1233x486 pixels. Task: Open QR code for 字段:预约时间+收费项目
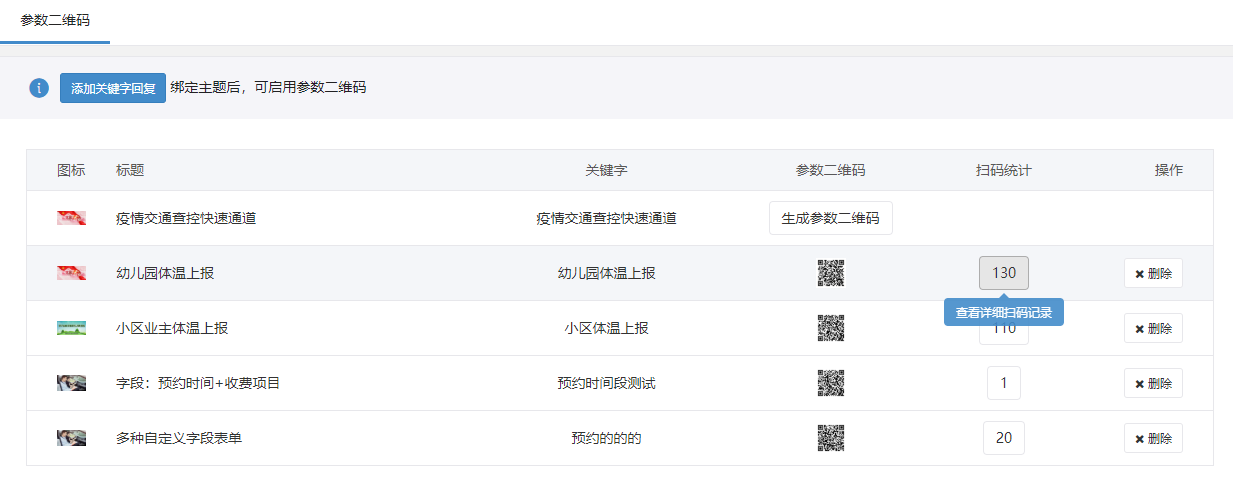[831, 383]
